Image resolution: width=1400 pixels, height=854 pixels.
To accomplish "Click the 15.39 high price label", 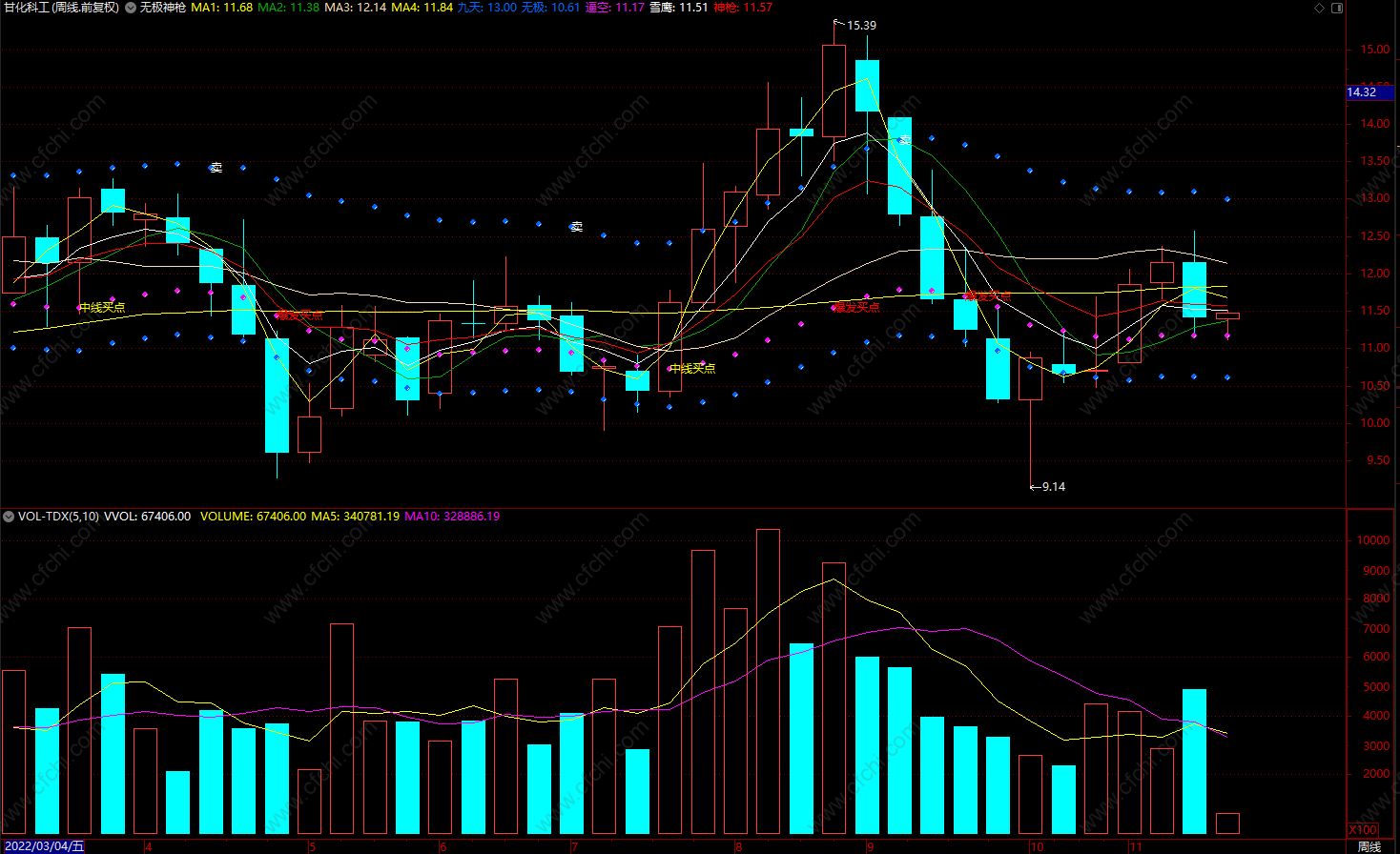I will tap(861, 26).
